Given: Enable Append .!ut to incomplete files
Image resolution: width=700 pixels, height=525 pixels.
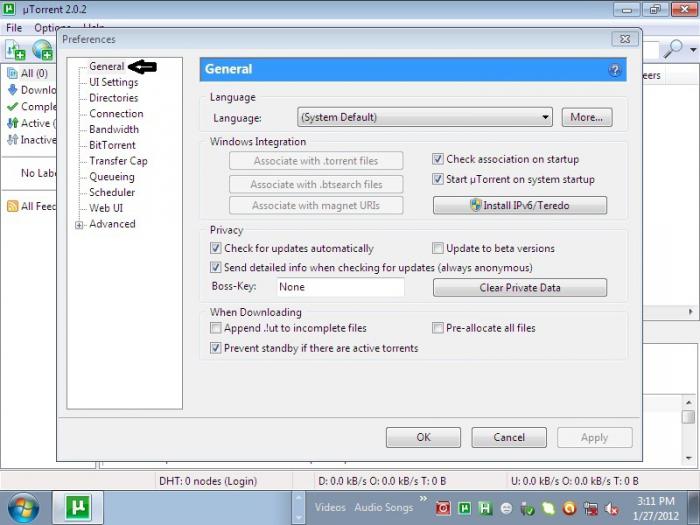Looking at the screenshot, I should click(216, 328).
